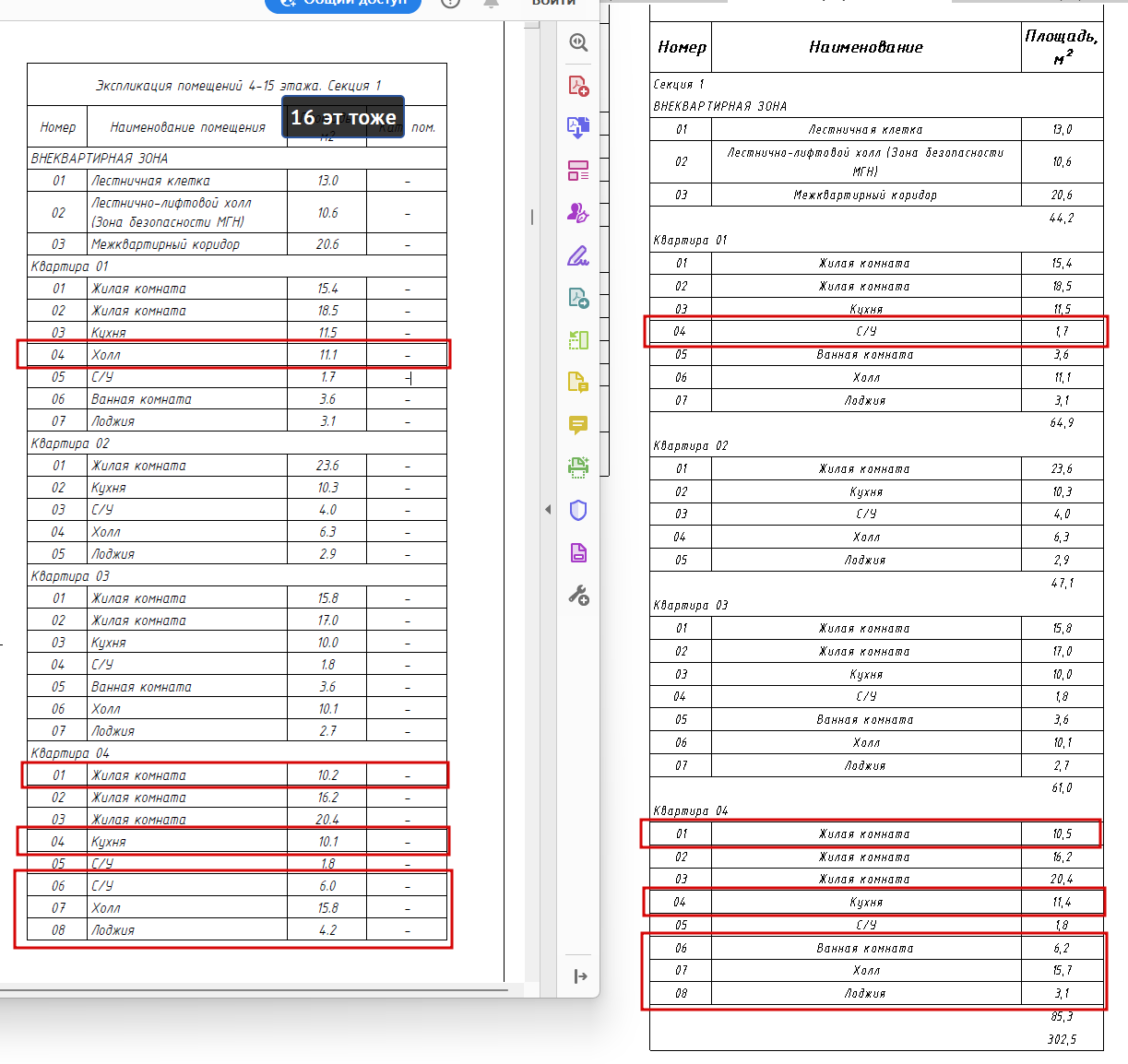Click area value '6,2' in right table
Viewport: 1128px width, 1064px height.
(x=1062, y=948)
